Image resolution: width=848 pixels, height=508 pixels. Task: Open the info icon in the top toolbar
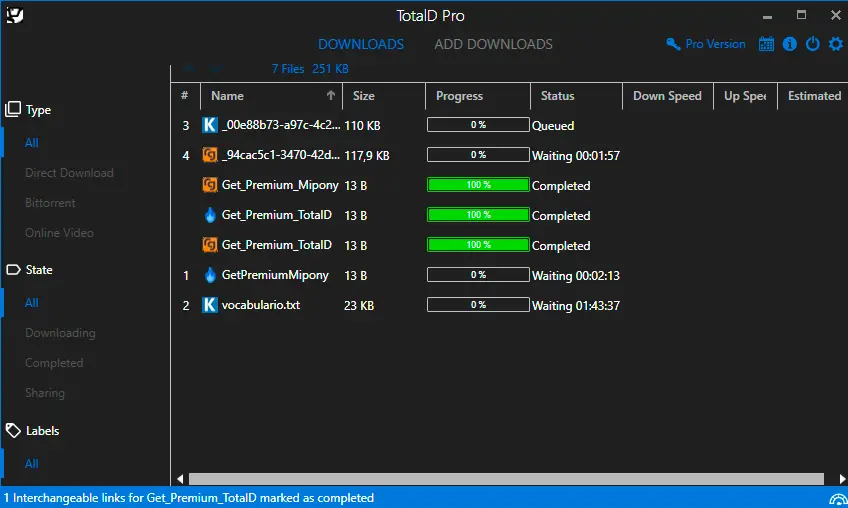pos(790,44)
